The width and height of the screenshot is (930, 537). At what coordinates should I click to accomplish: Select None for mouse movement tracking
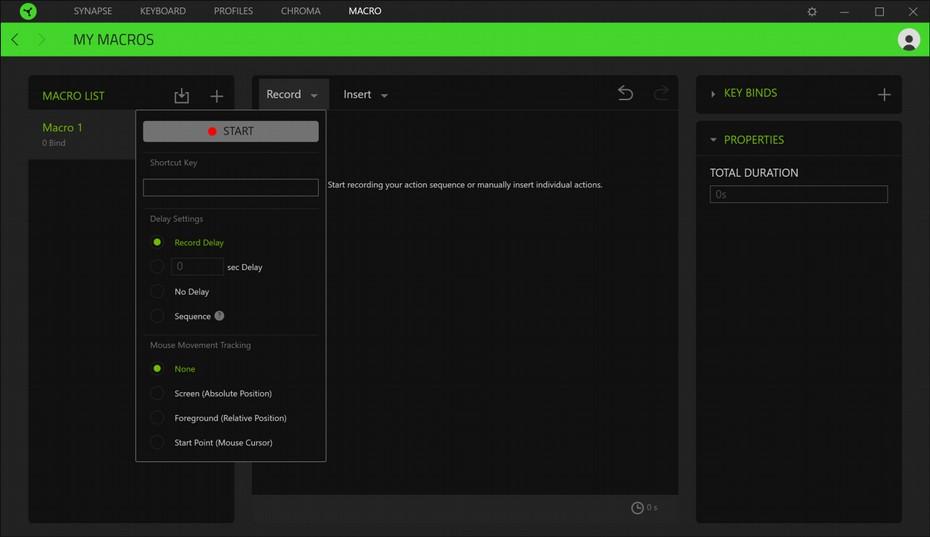click(157, 368)
